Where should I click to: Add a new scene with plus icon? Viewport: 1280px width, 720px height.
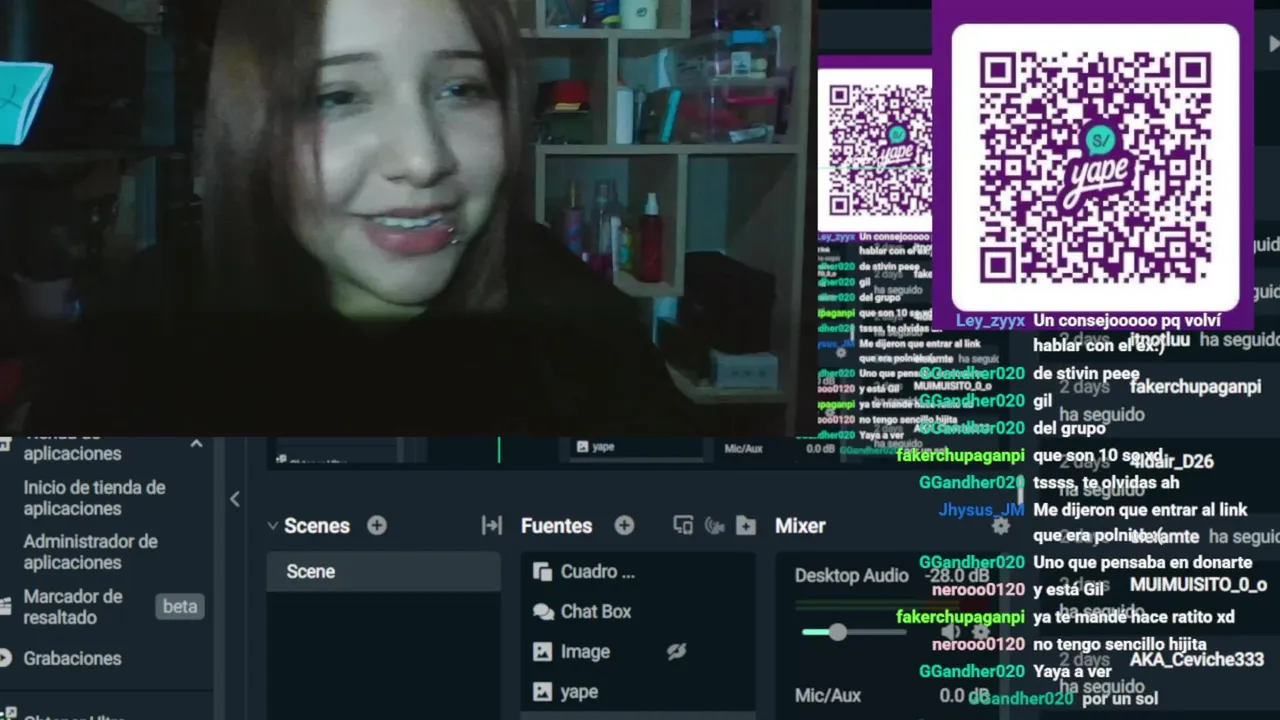377,525
